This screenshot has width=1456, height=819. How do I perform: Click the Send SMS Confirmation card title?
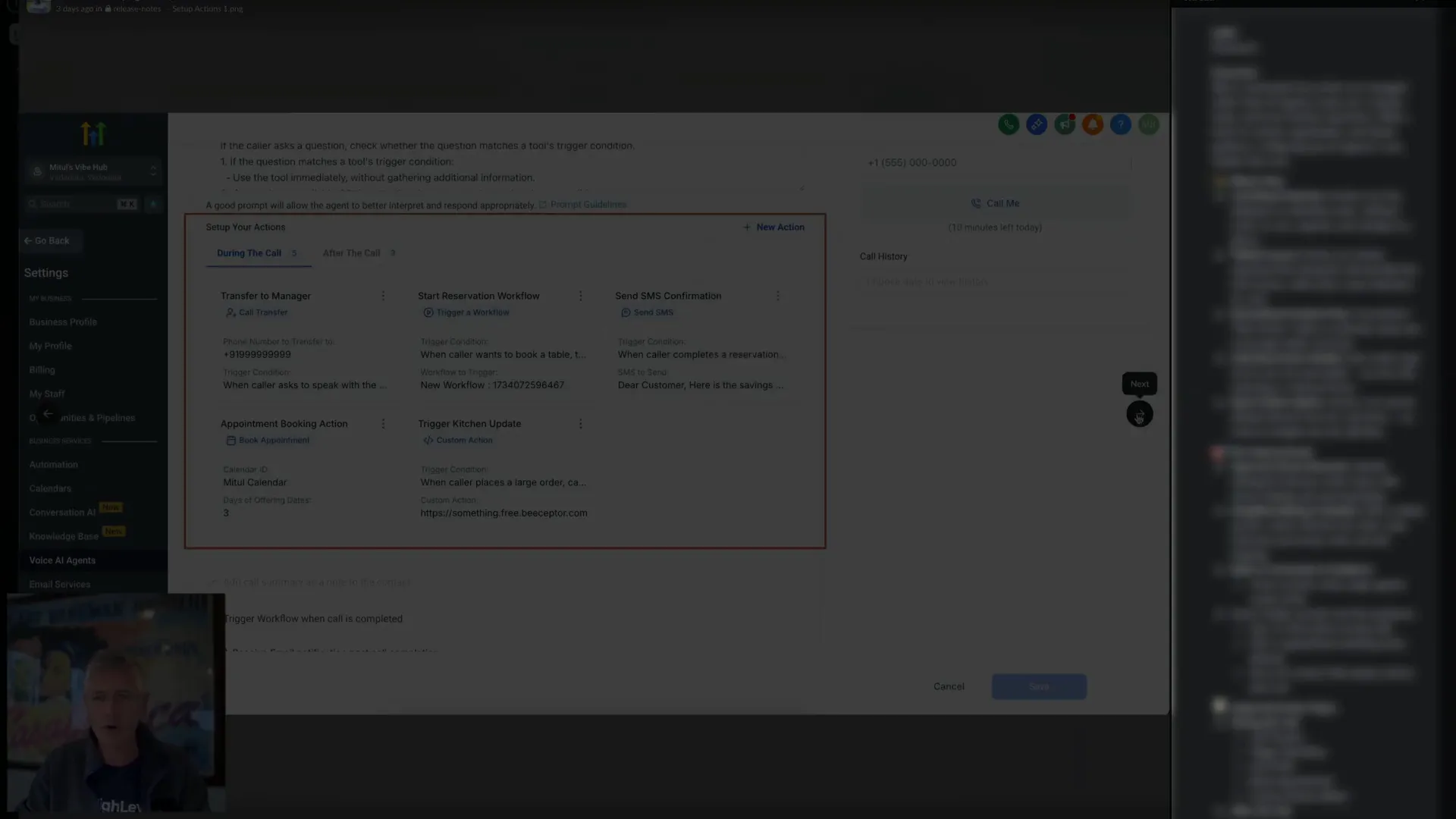668,297
